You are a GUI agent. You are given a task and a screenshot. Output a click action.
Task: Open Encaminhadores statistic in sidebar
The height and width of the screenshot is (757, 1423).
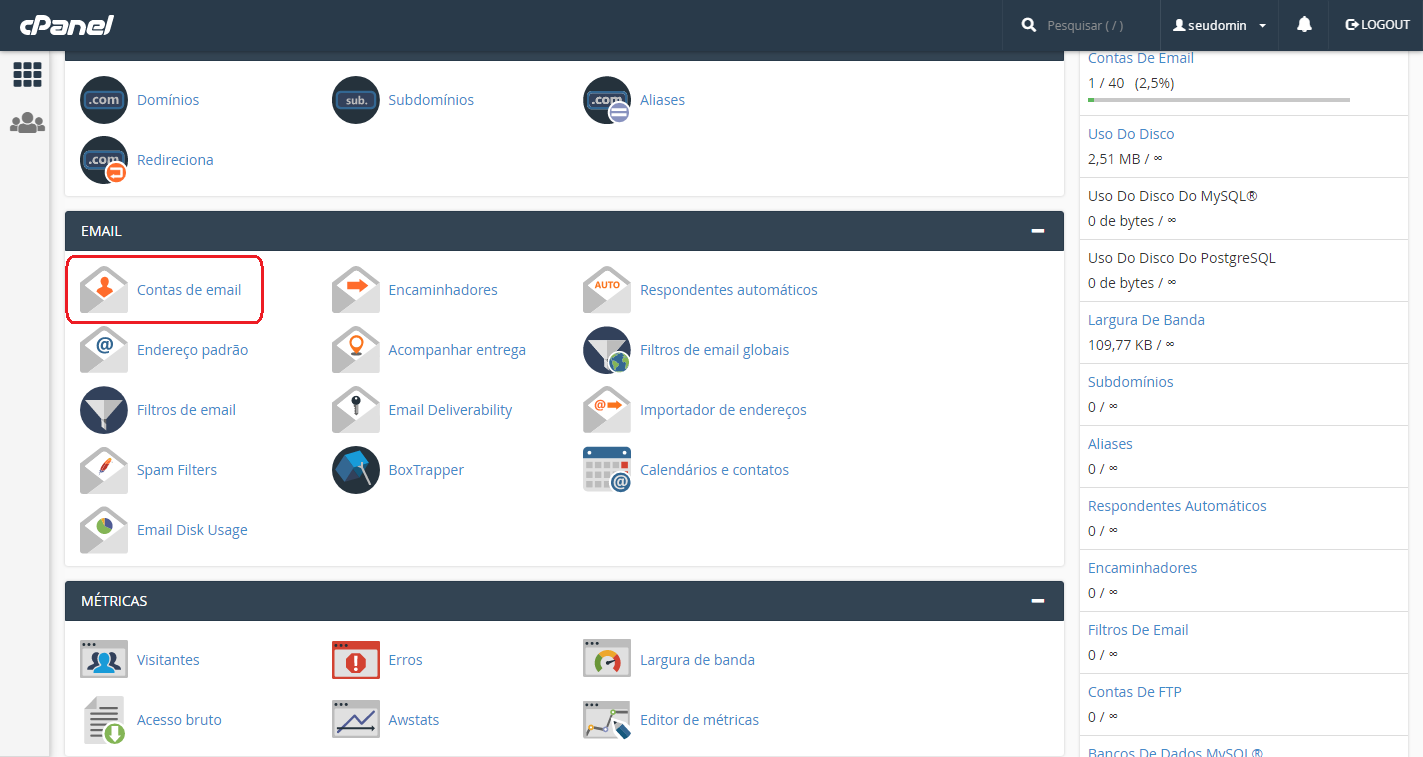(1142, 568)
